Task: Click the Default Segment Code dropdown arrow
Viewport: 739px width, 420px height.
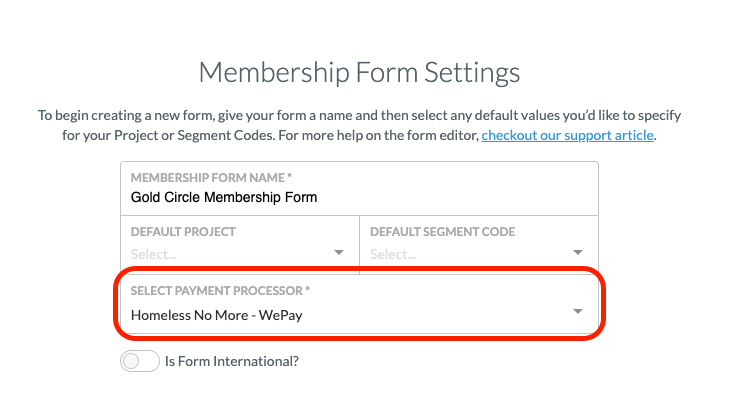Action: pos(578,252)
